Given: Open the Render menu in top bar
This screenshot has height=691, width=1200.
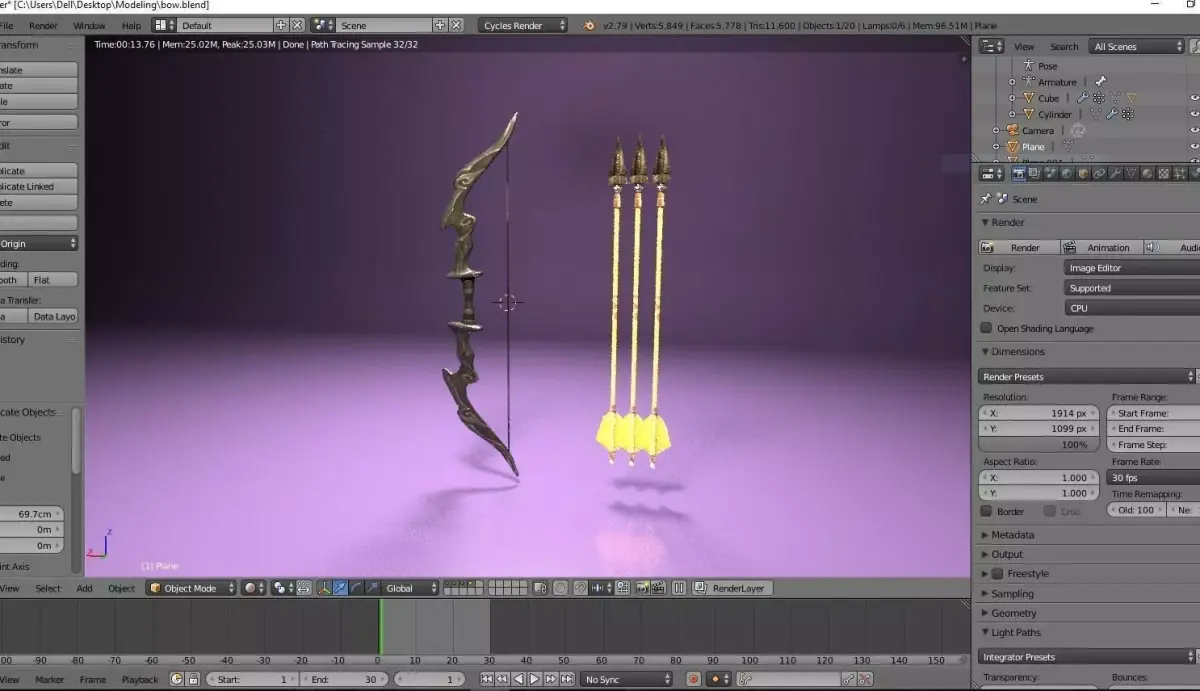Looking at the screenshot, I should [43, 25].
